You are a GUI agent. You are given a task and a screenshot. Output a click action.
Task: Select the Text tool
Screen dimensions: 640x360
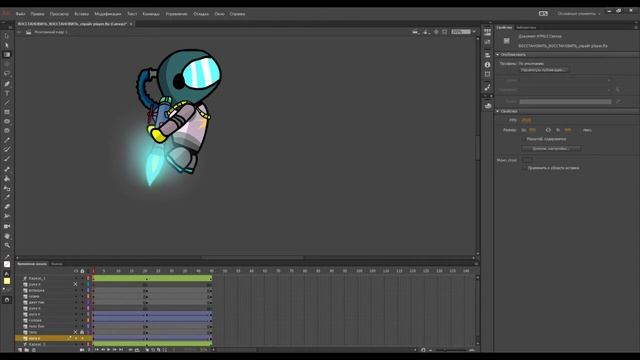pyautogui.click(x=7, y=93)
